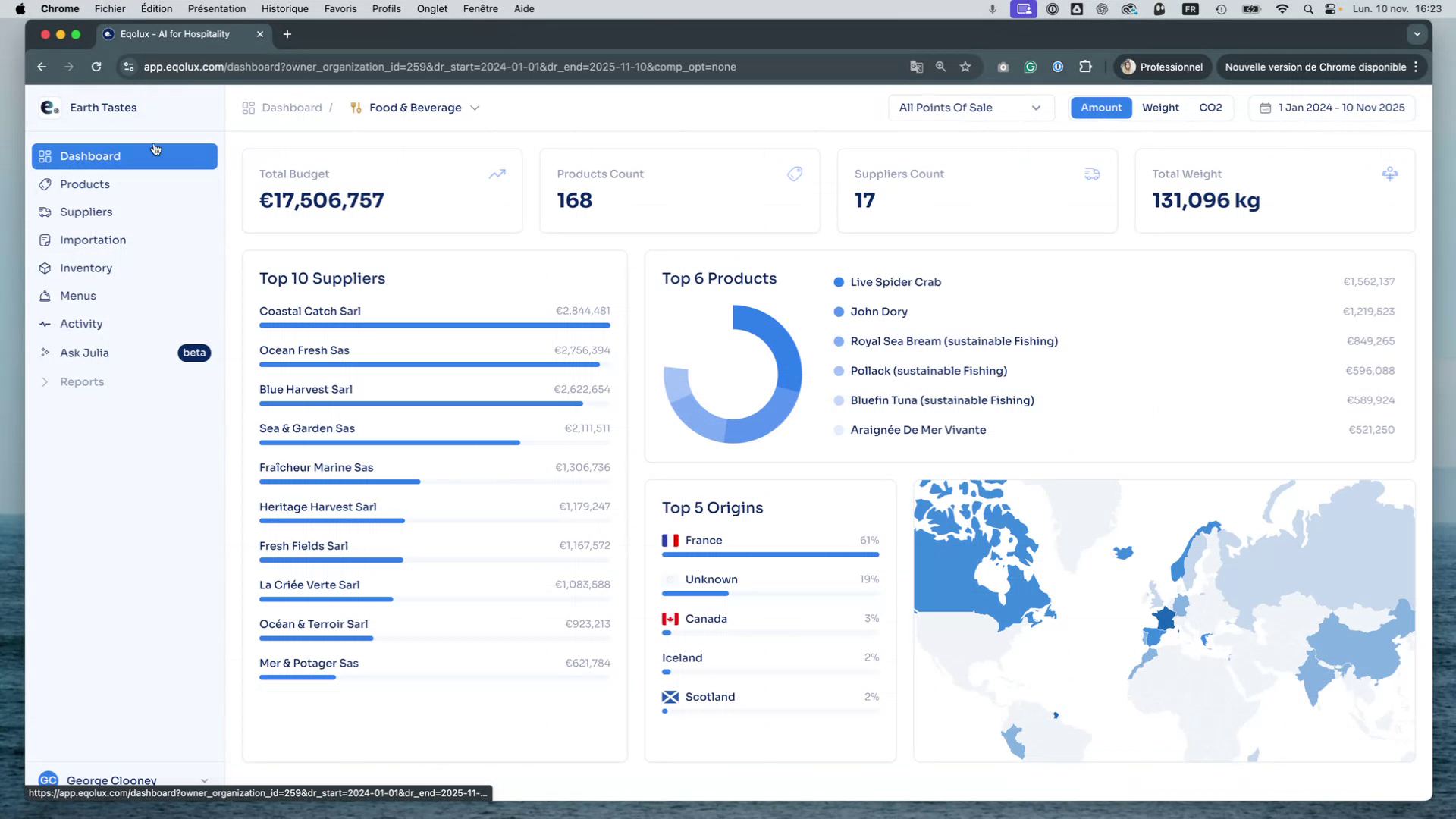Image resolution: width=1456 pixels, height=819 pixels.
Task: Expand the Reports sidebar section
Action: (45, 382)
